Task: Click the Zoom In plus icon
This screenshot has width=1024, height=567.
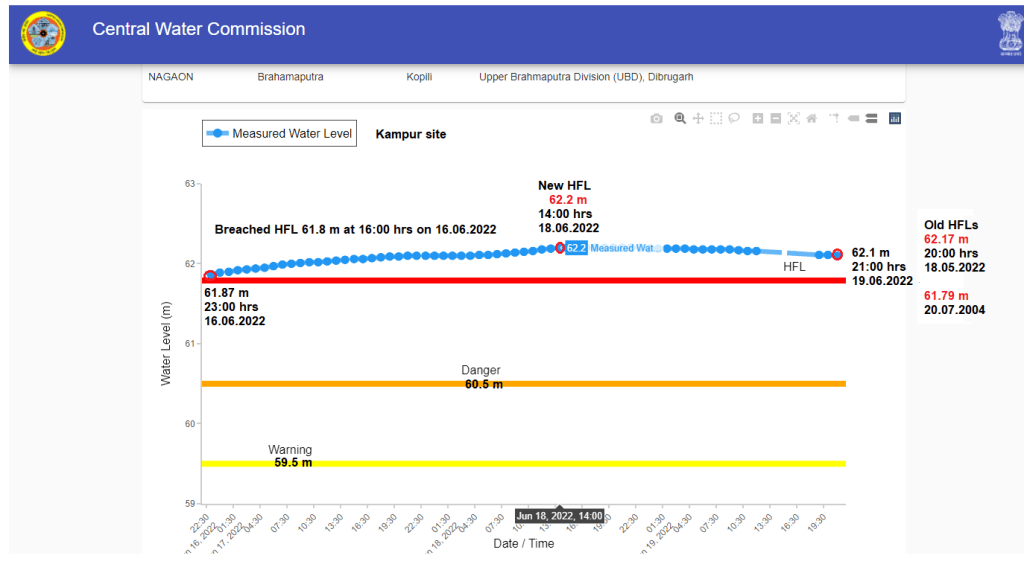Action: [758, 118]
